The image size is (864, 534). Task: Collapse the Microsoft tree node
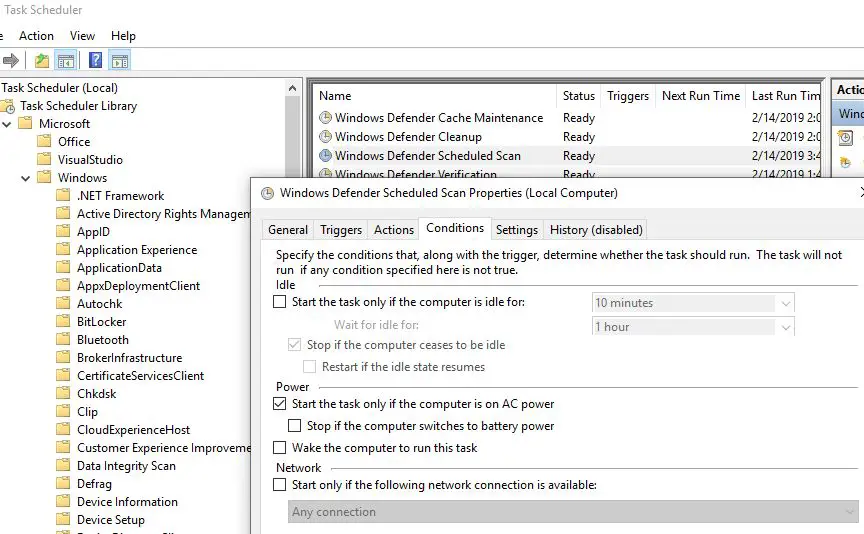pos(7,125)
